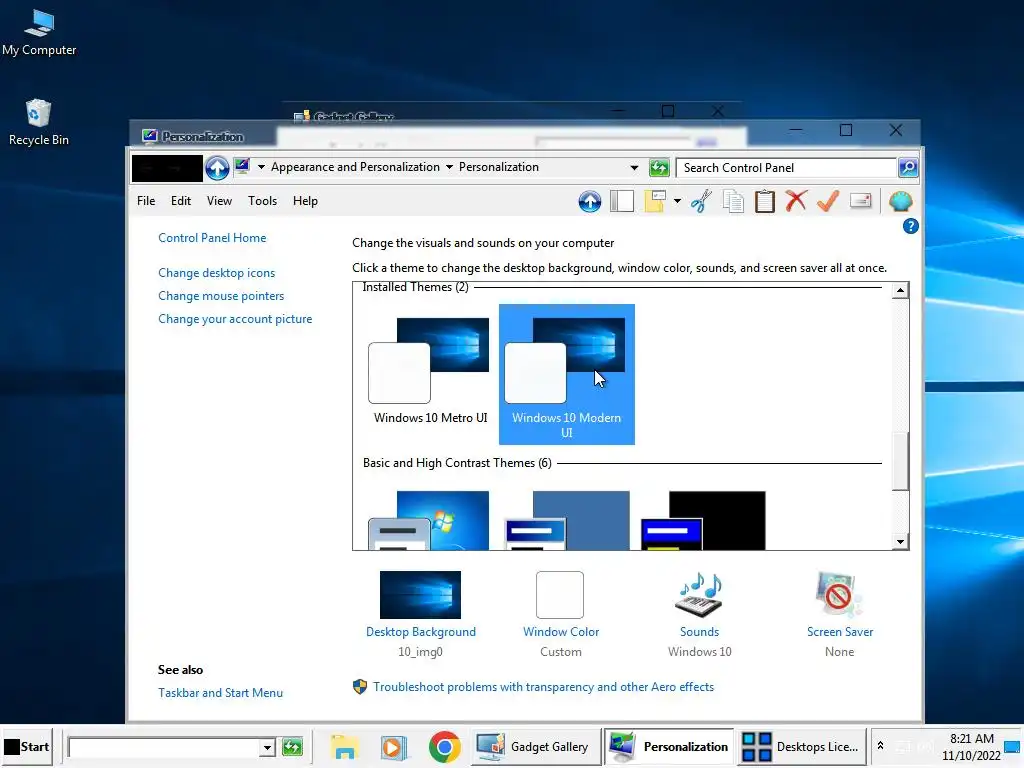Select the Windows 10 Modern UI theme
1024x768 pixels.
click(x=566, y=374)
